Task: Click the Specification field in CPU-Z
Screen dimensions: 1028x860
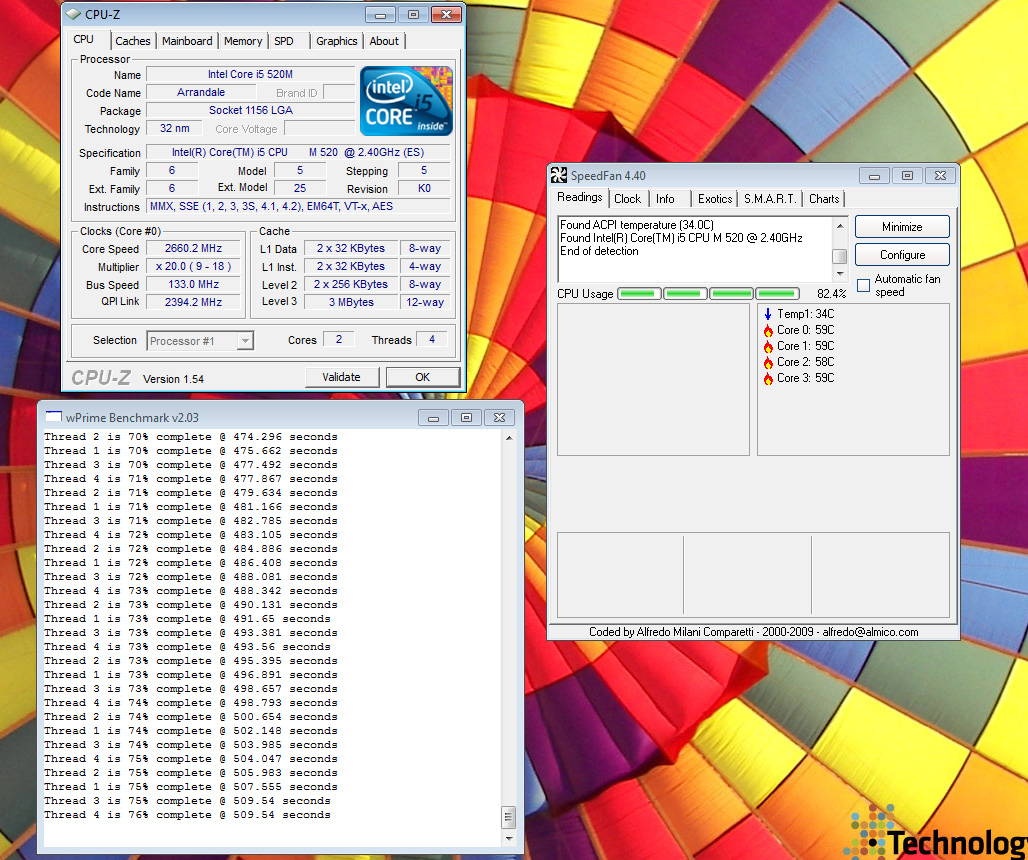Action: click(298, 152)
